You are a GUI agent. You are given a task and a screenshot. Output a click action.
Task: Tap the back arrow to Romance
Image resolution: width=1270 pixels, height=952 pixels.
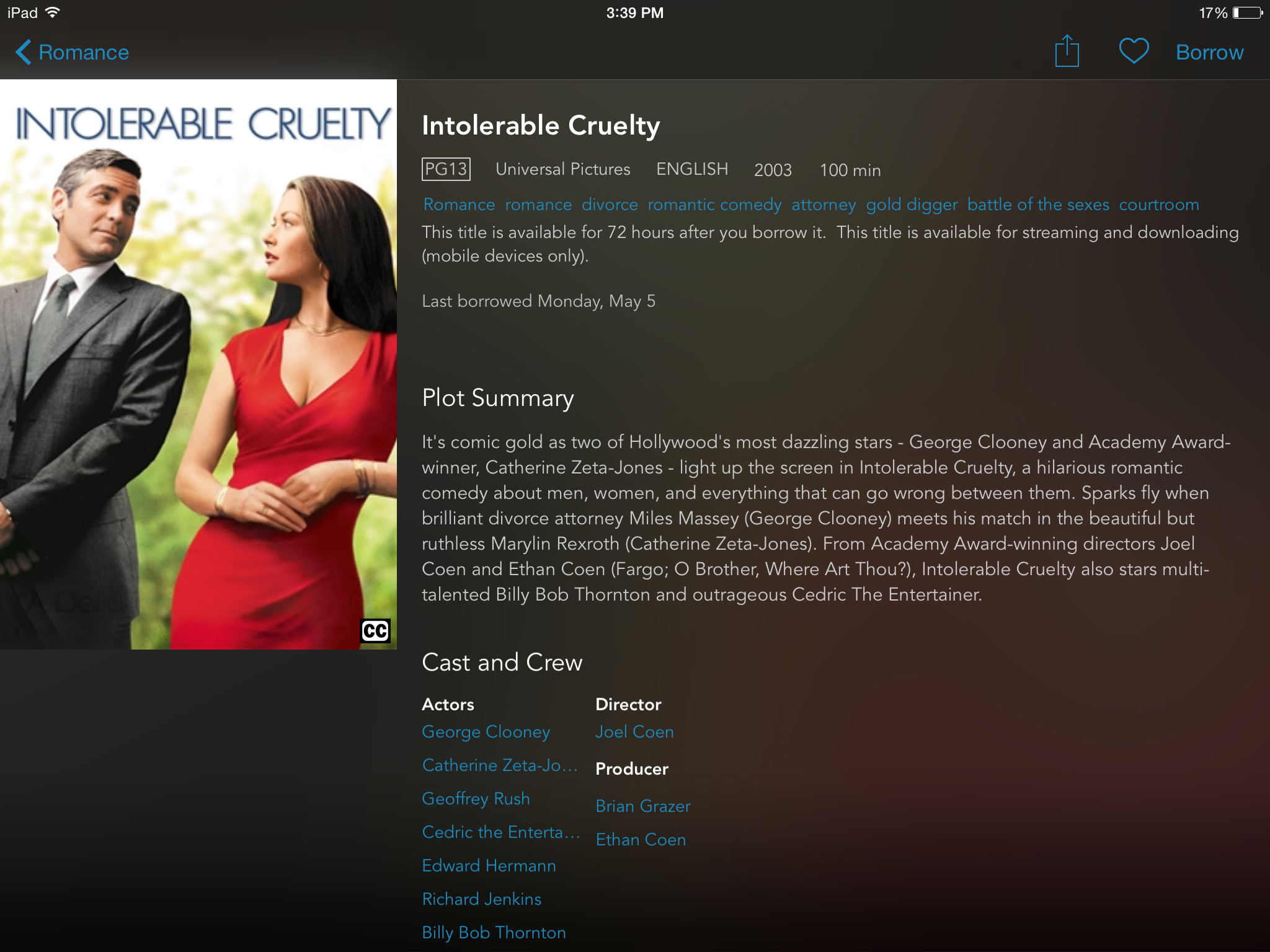[21, 53]
